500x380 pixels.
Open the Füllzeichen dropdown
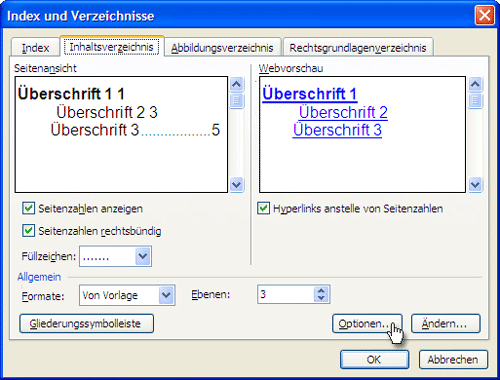coord(143,256)
